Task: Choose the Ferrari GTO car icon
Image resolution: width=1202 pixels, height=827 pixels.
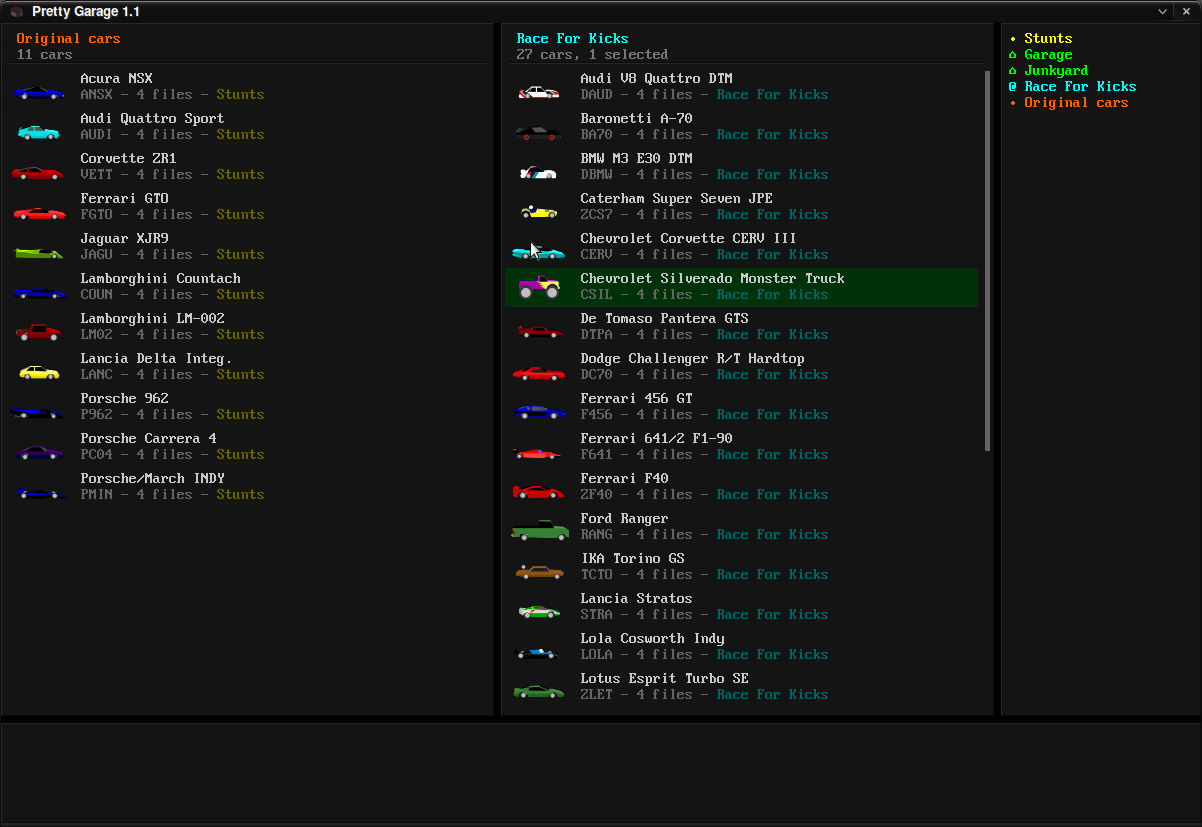Action: (x=39, y=213)
